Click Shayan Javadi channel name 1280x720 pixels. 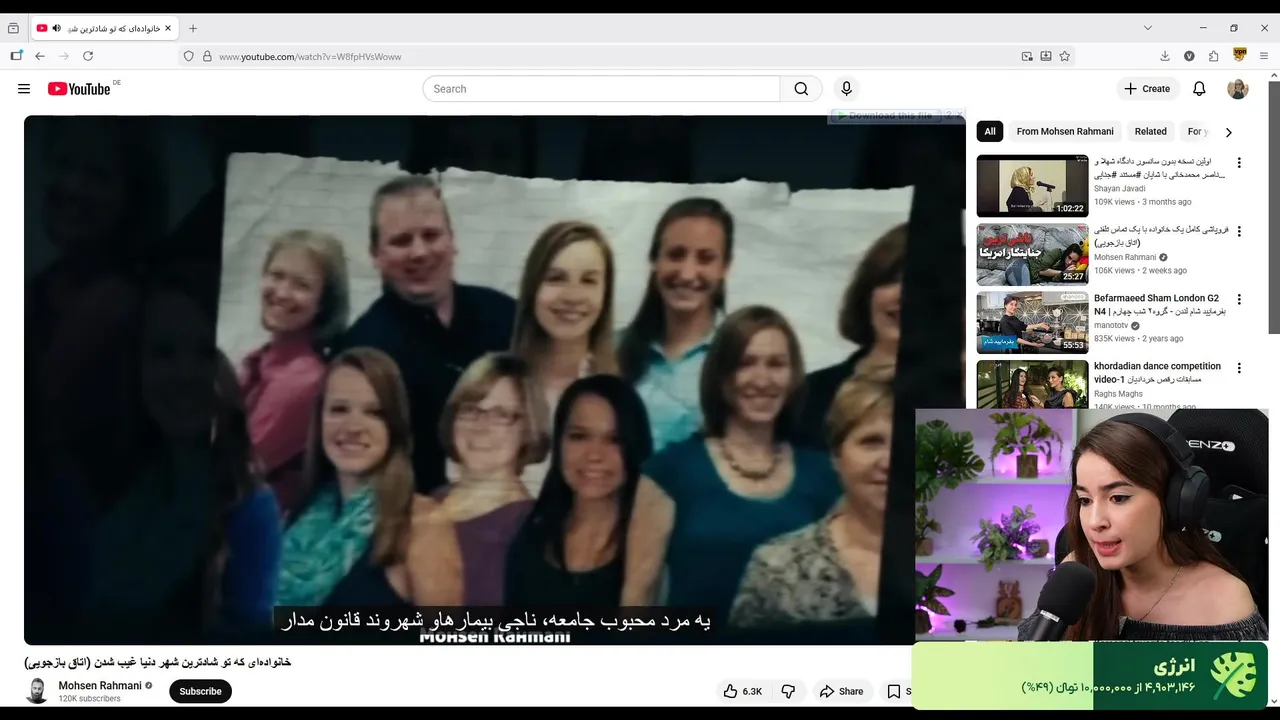(1120, 188)
